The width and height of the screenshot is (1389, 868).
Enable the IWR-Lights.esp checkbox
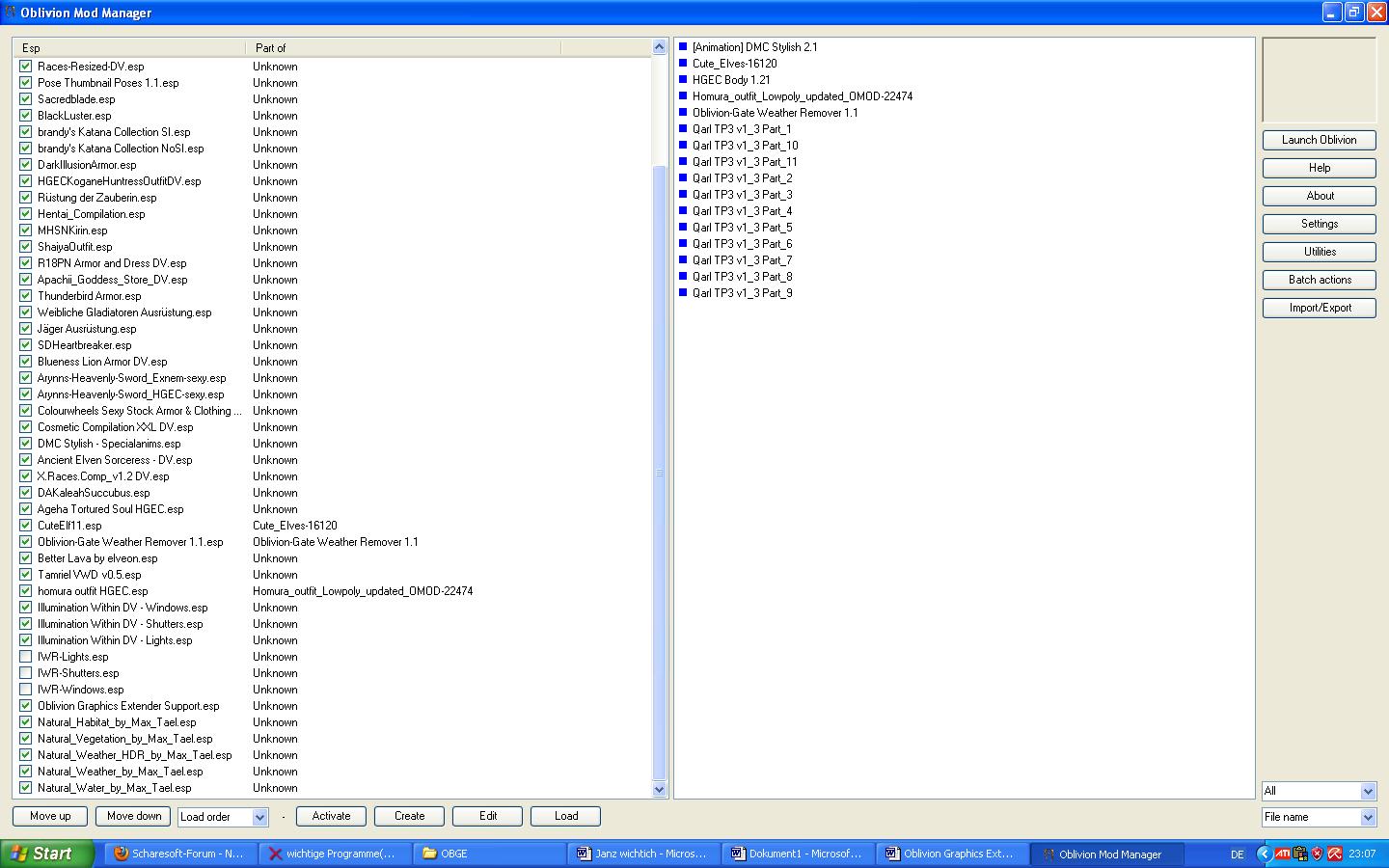pyautogui.click(x=26, y=657)
